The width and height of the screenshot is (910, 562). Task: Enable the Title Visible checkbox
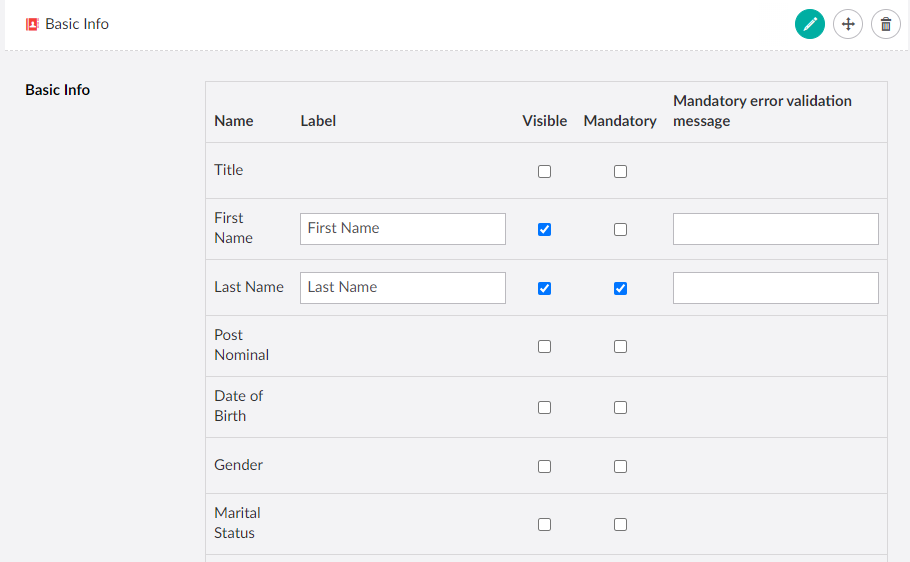(544, 171)
